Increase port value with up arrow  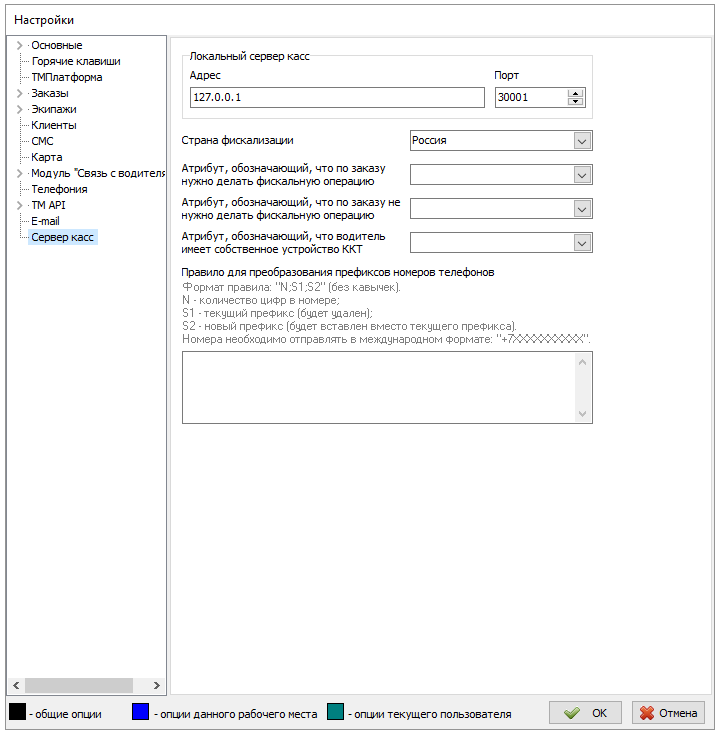[575, 93]
